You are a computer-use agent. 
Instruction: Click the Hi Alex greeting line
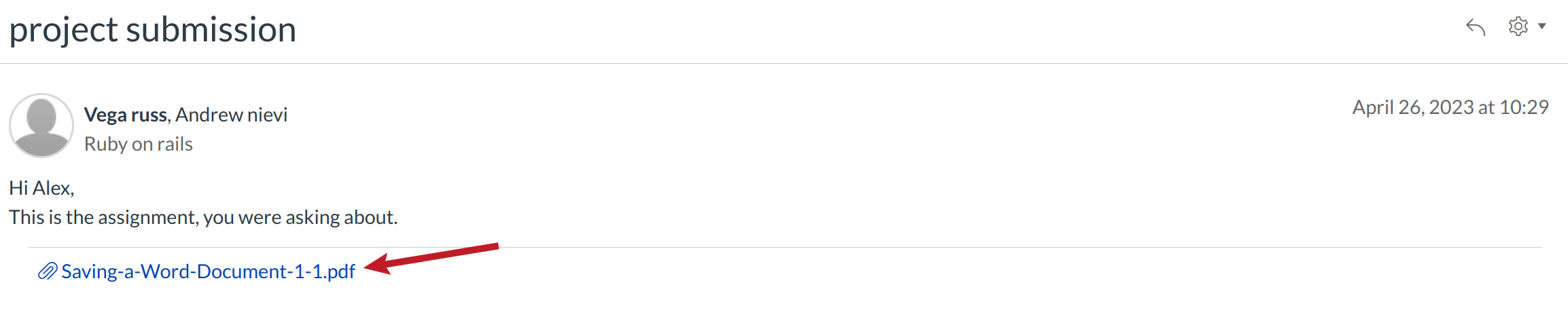pos(41,188)
